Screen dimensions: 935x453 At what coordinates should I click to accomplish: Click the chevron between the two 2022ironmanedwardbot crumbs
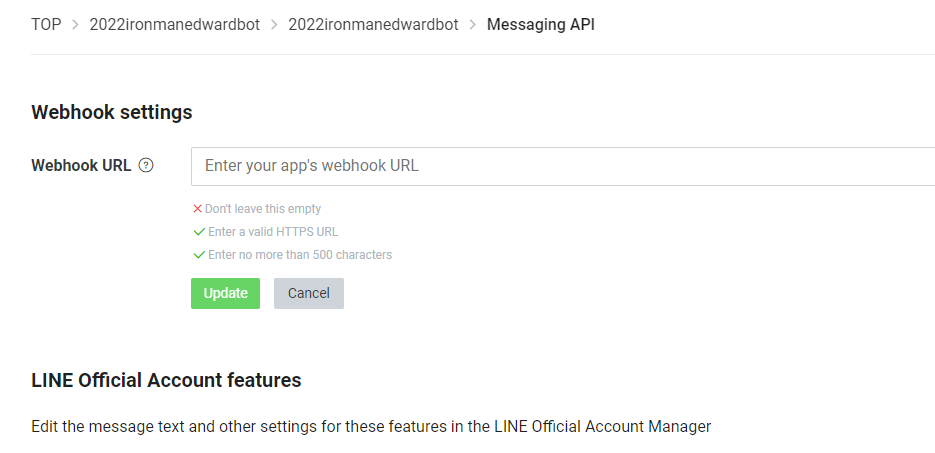click(274, 24)
